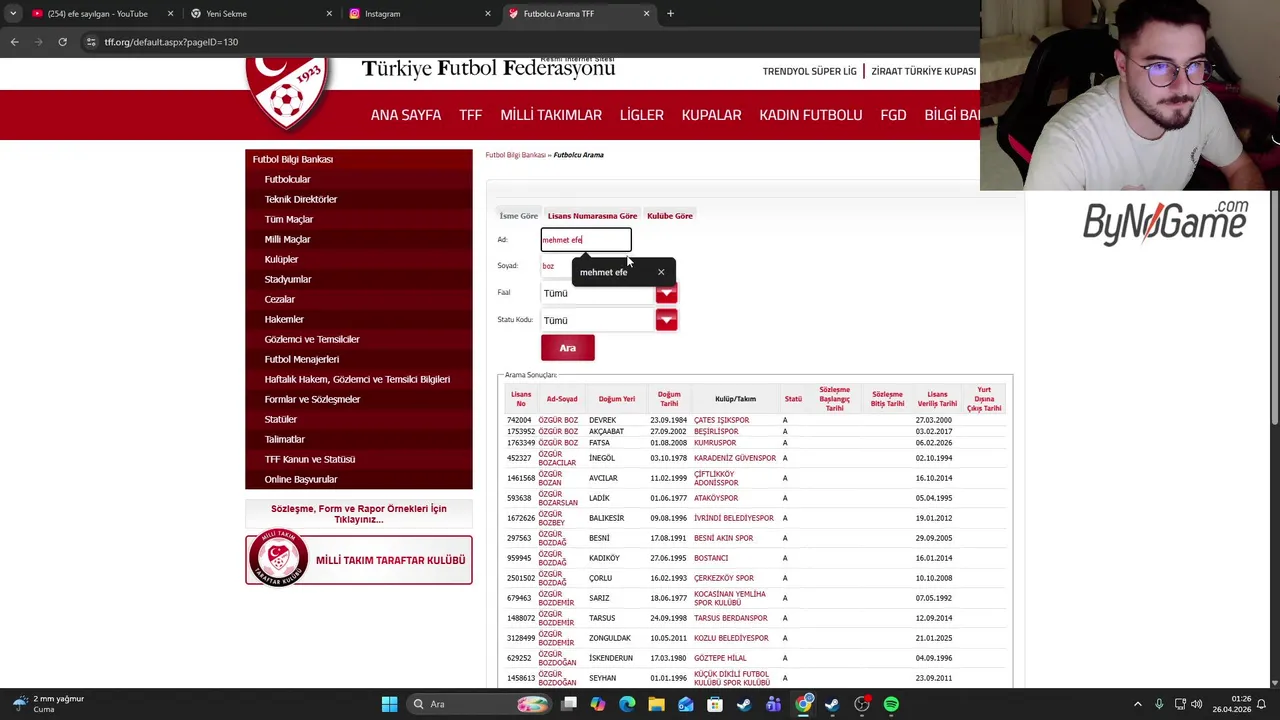Open Teknik Direktörler in sidebar
This screenshot has height=720, width=1280.
click(x=301, y=199)
